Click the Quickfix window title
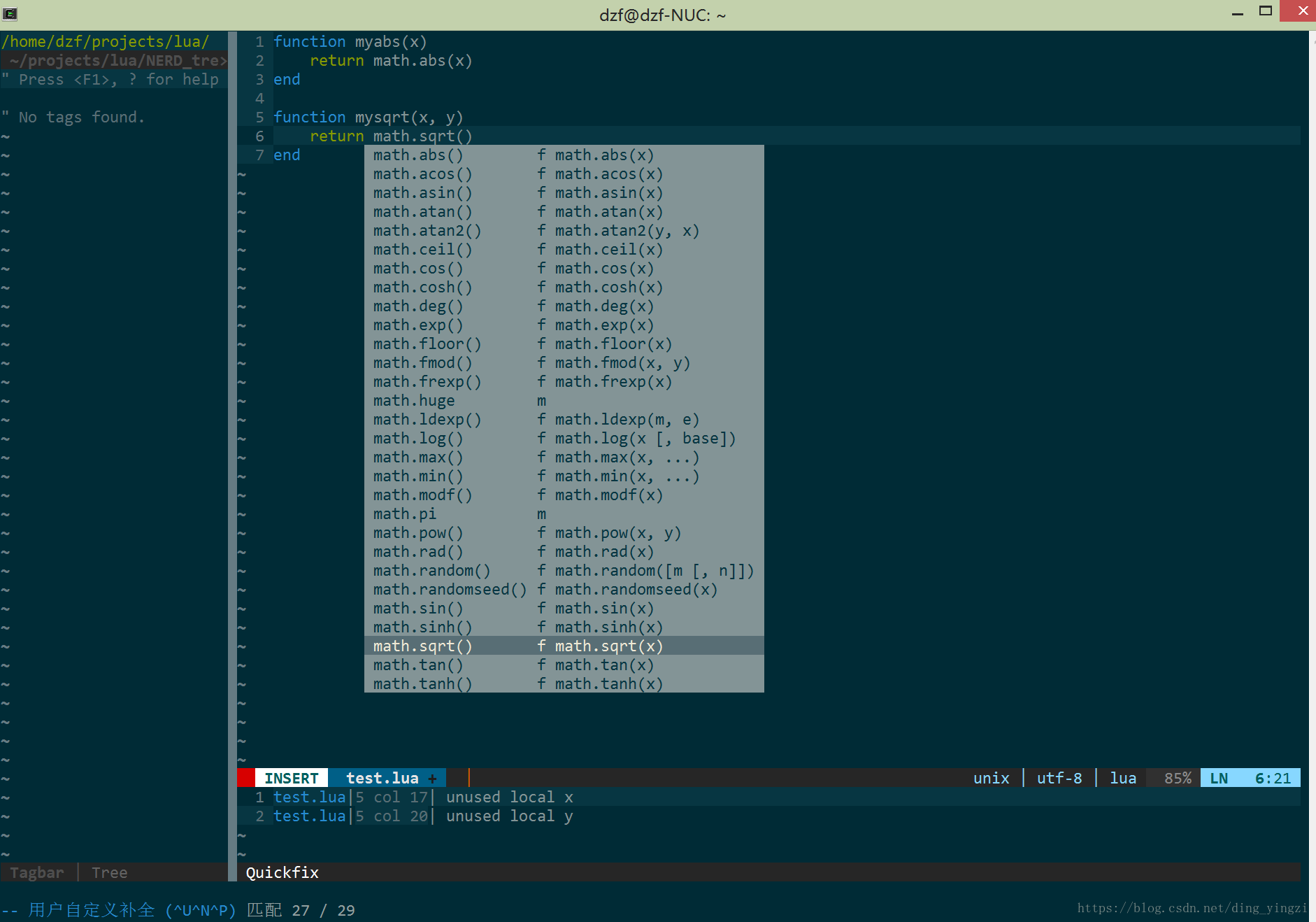This screenshot has height=922, width=1316. 282,872
